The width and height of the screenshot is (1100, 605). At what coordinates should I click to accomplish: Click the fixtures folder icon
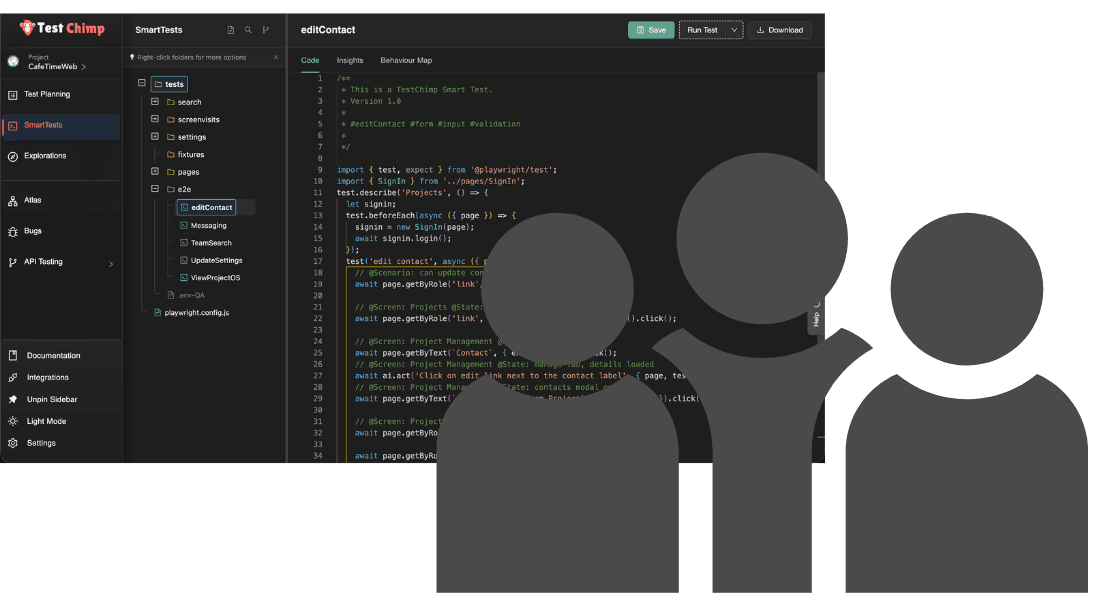(170, 154)
